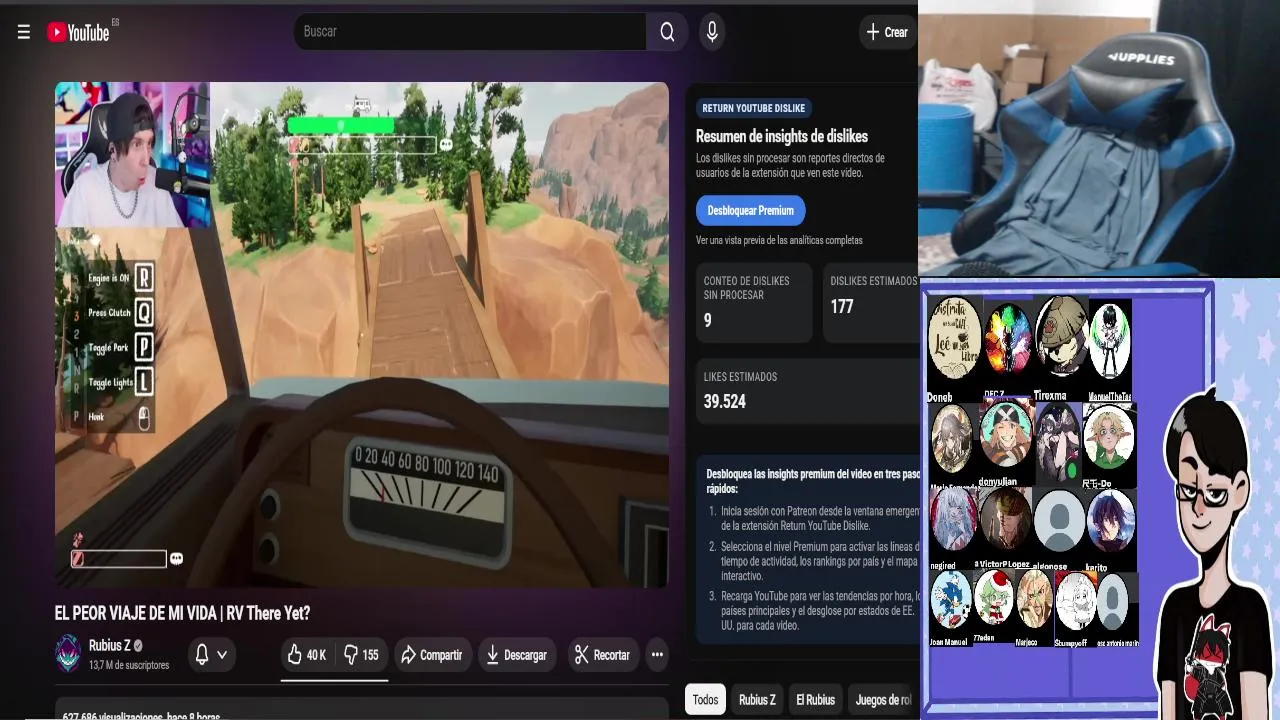Select the Juegos de rol filter chip
Image resolution: width=1280 pixels, height=720 pixels.
point(883,700)
